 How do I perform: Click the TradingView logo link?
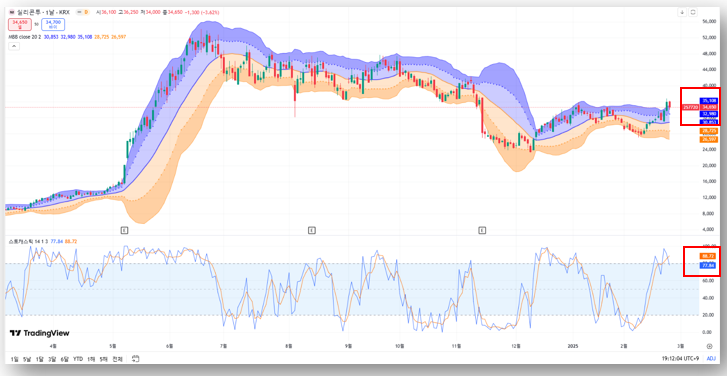click(x=39, y=333)
